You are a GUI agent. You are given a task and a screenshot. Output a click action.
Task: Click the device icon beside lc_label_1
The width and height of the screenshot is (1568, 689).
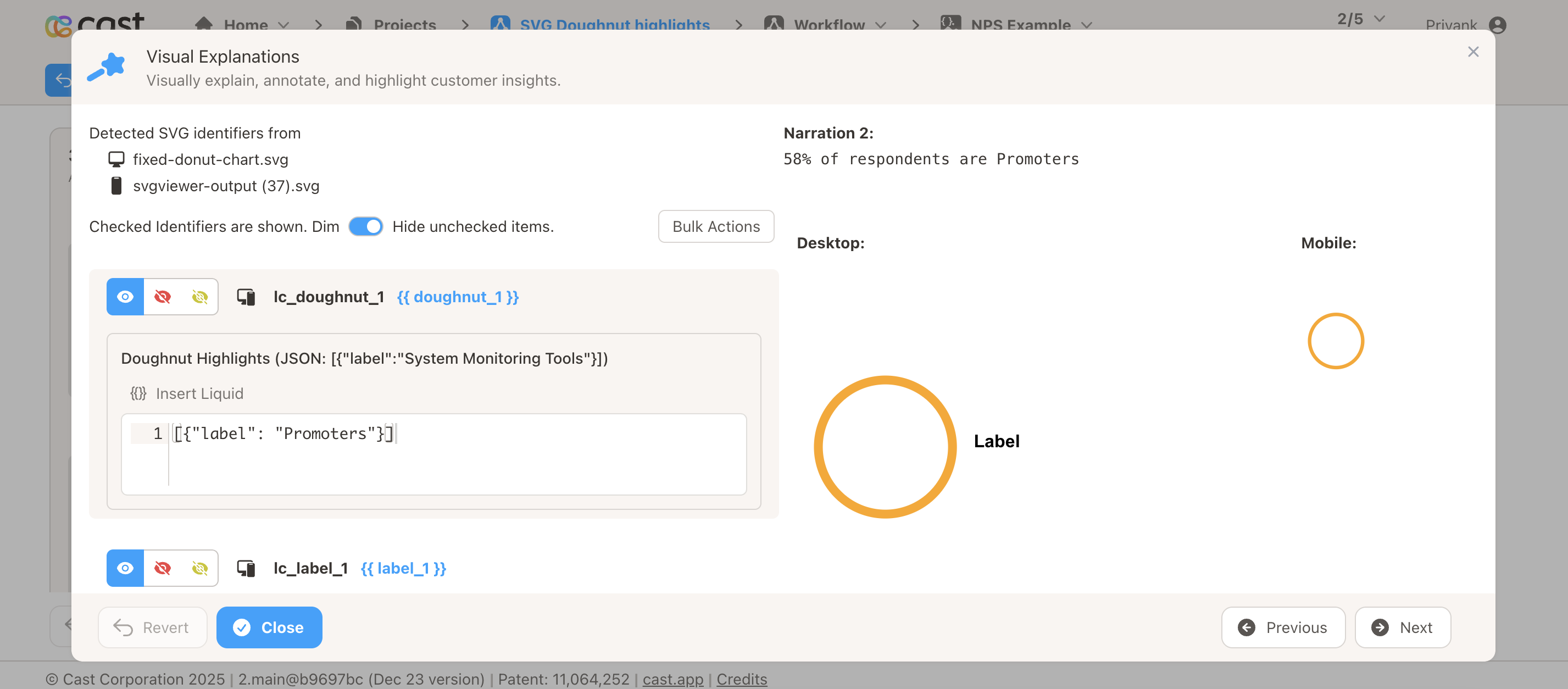(x=246, y=568)
